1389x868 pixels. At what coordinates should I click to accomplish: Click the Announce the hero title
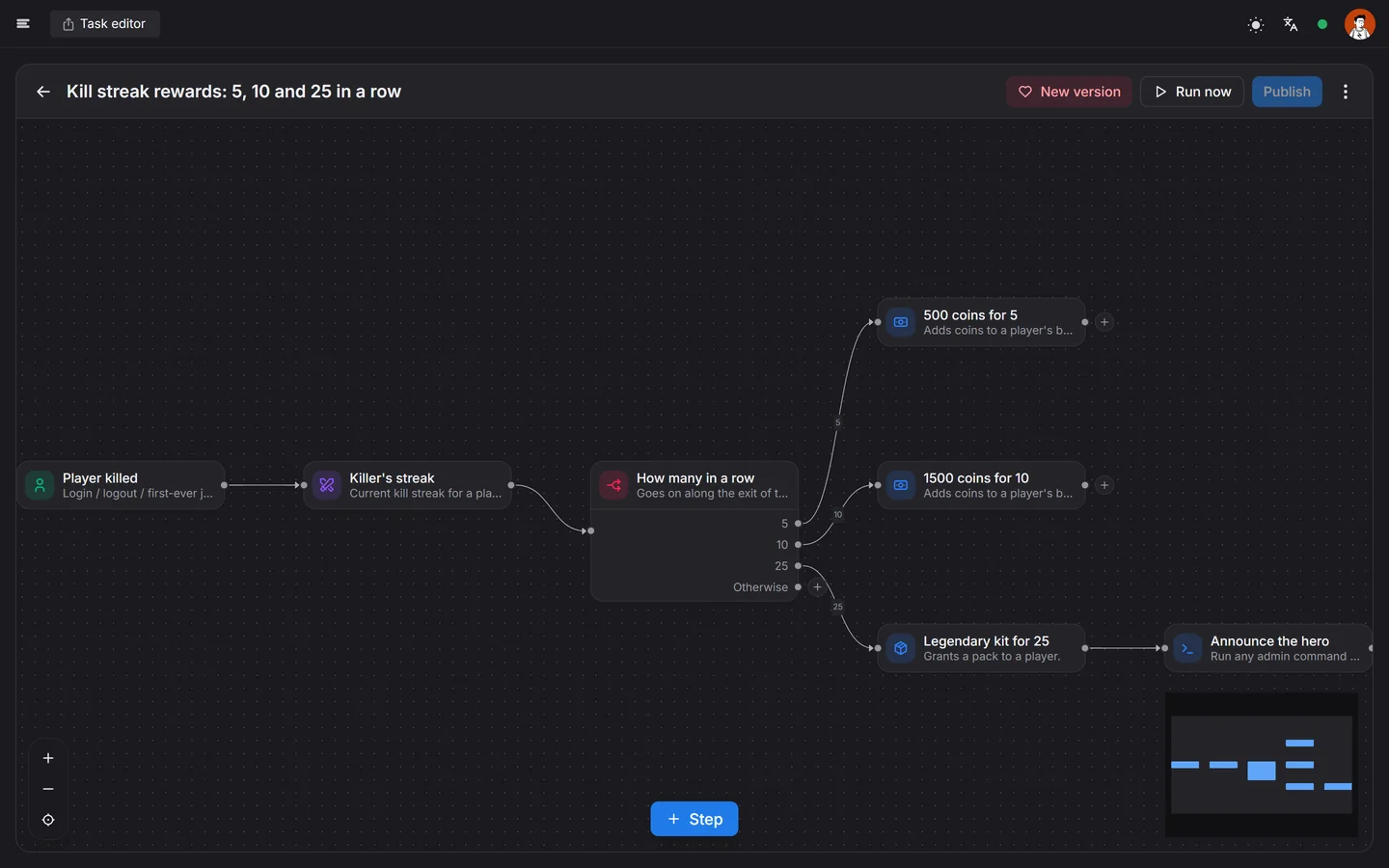tap(1269, 641)
